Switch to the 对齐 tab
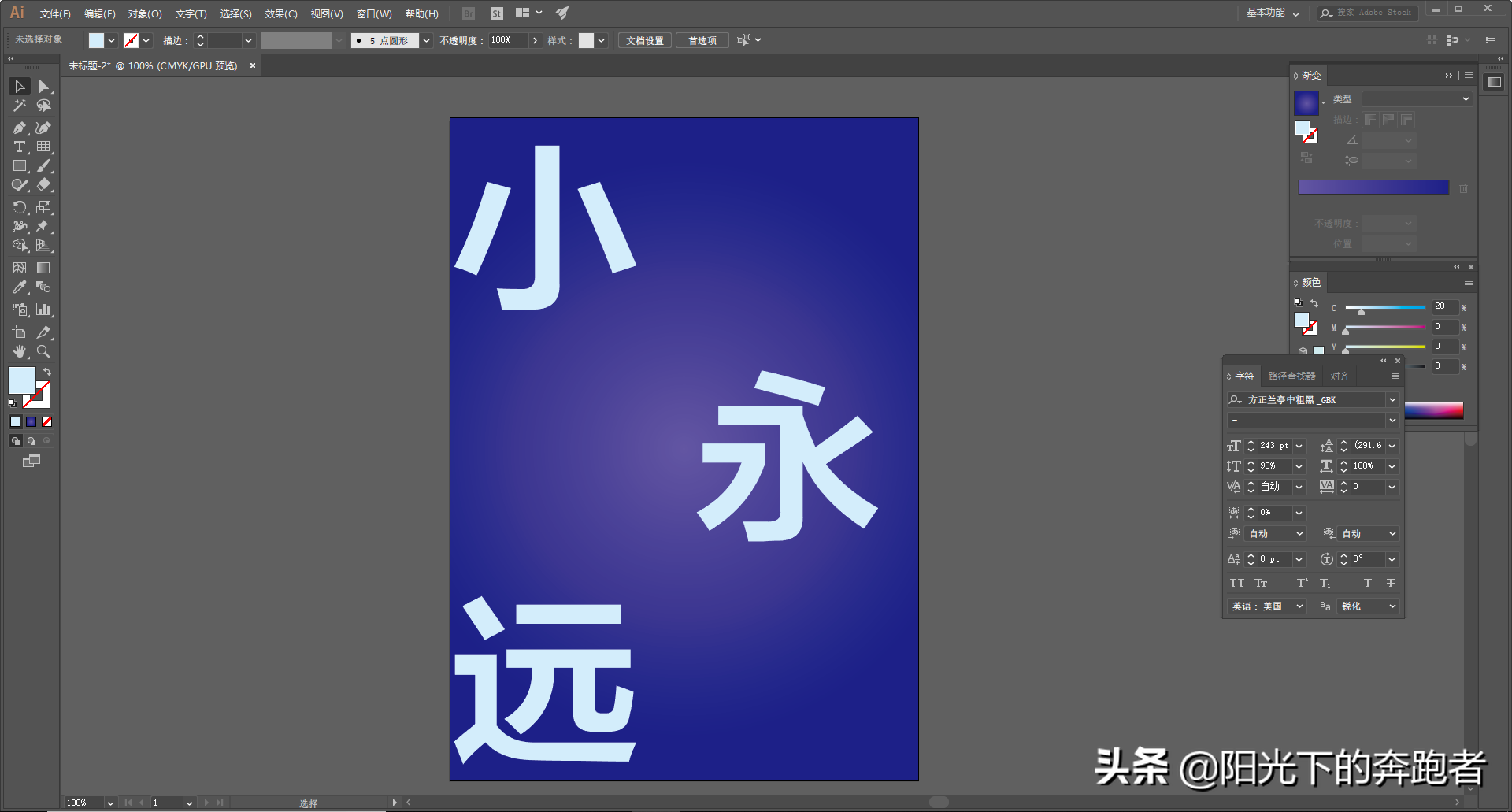Screen dimensions: 1512x812 (1340, 376)
